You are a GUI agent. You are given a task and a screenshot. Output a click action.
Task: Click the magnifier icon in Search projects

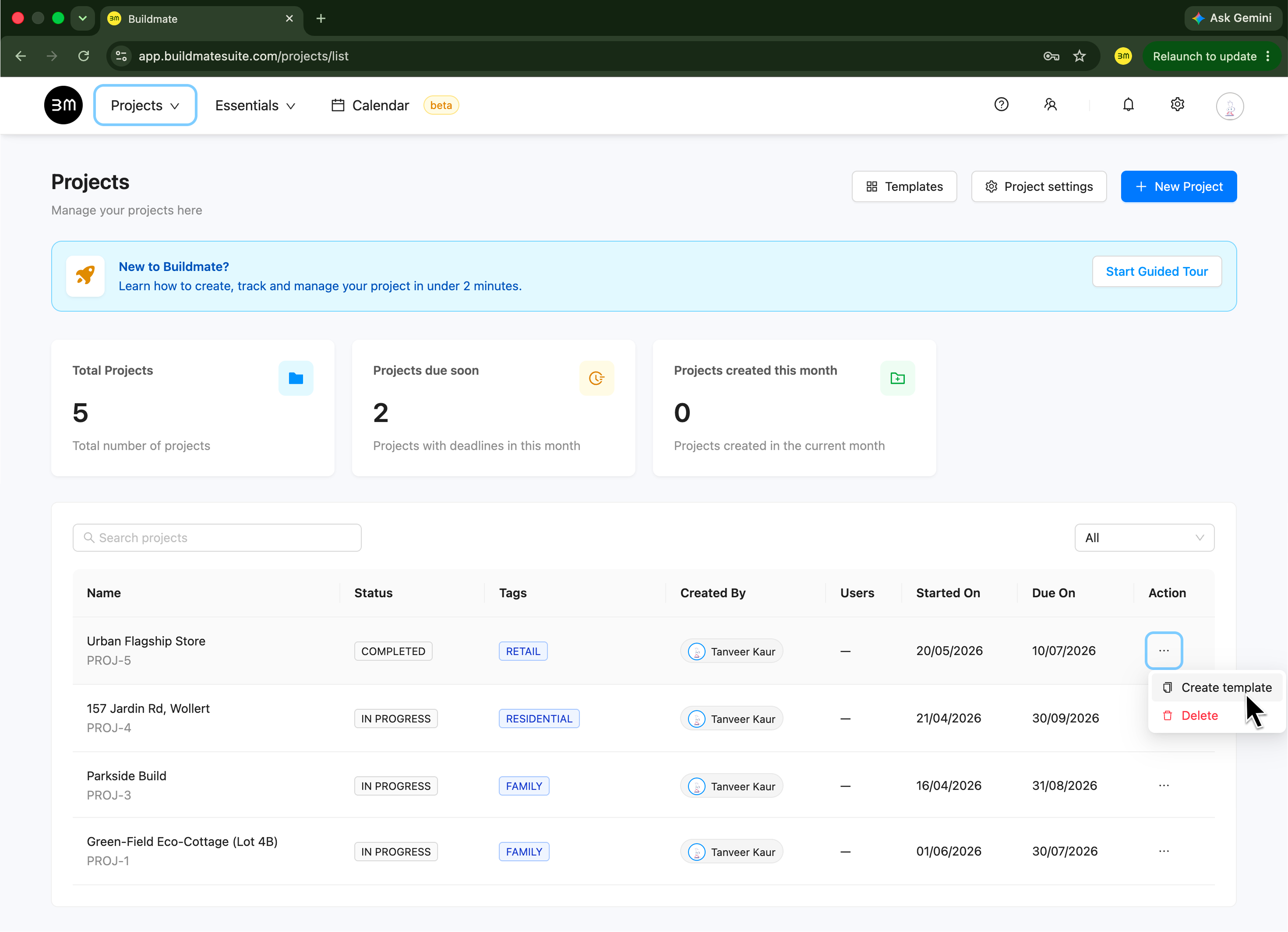[89, 538]
